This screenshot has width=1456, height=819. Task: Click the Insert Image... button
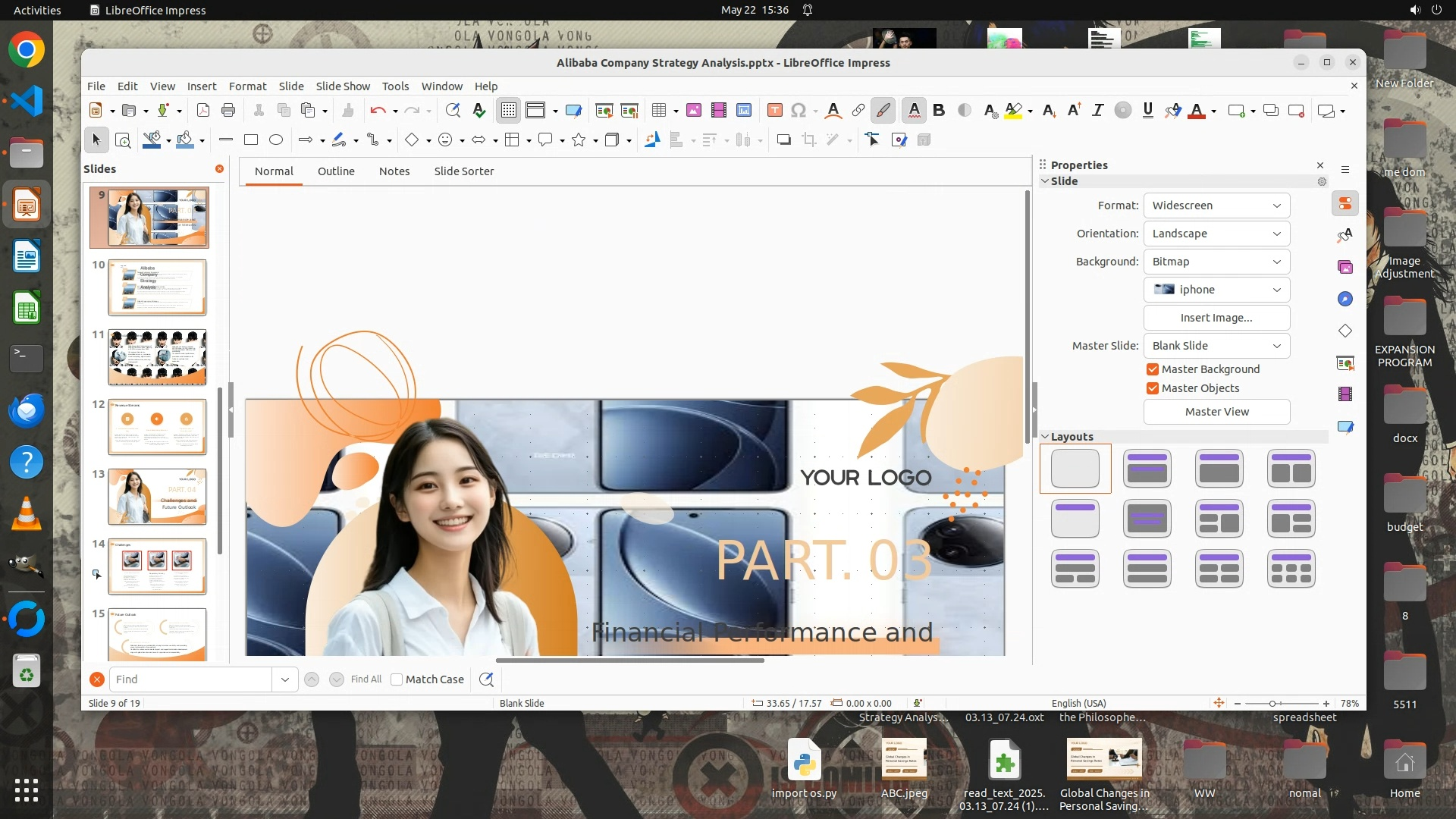(1216, 318)
